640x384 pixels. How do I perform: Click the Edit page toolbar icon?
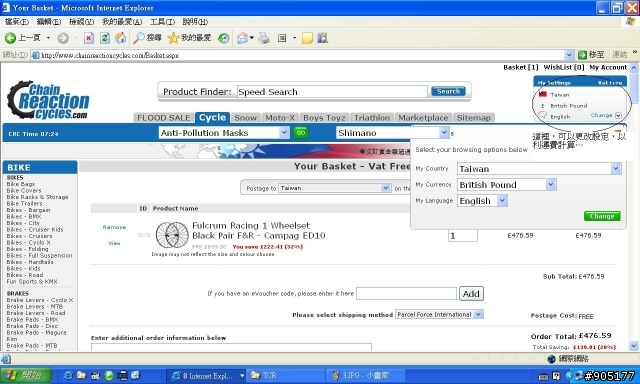coord(282,38)
